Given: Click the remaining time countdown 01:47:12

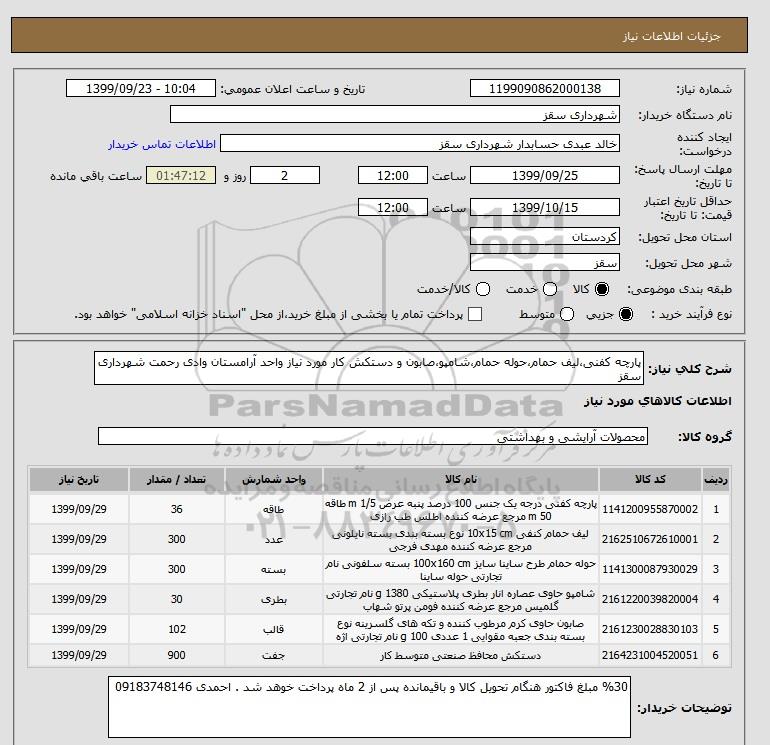Looking at the screenshot, I should [x=181, y=175].
